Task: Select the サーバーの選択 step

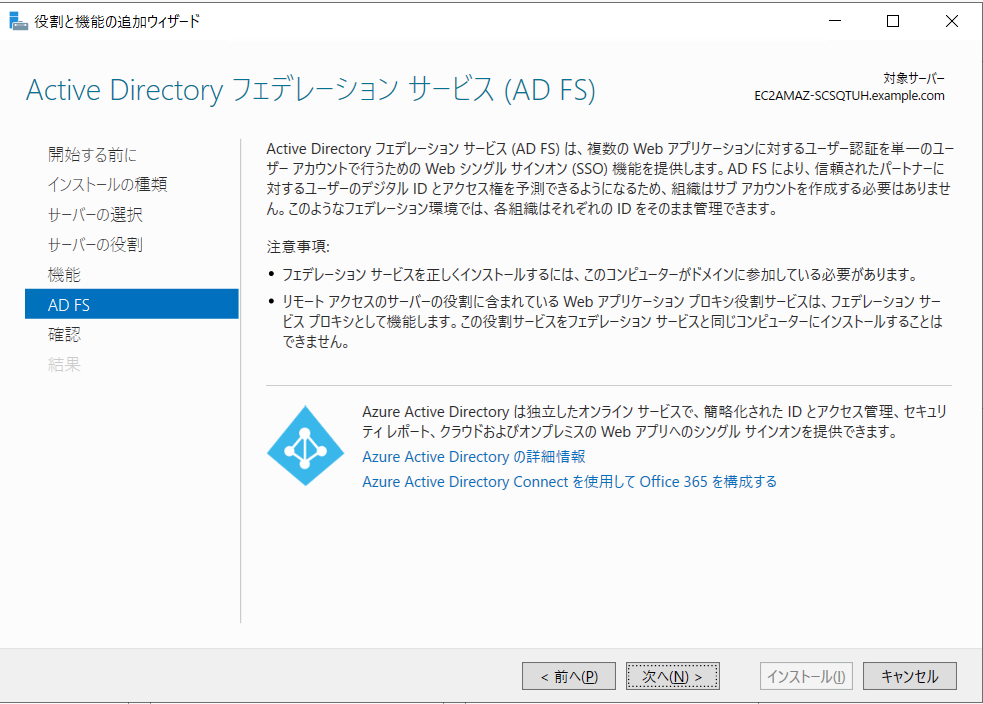Action: point(95,214)
